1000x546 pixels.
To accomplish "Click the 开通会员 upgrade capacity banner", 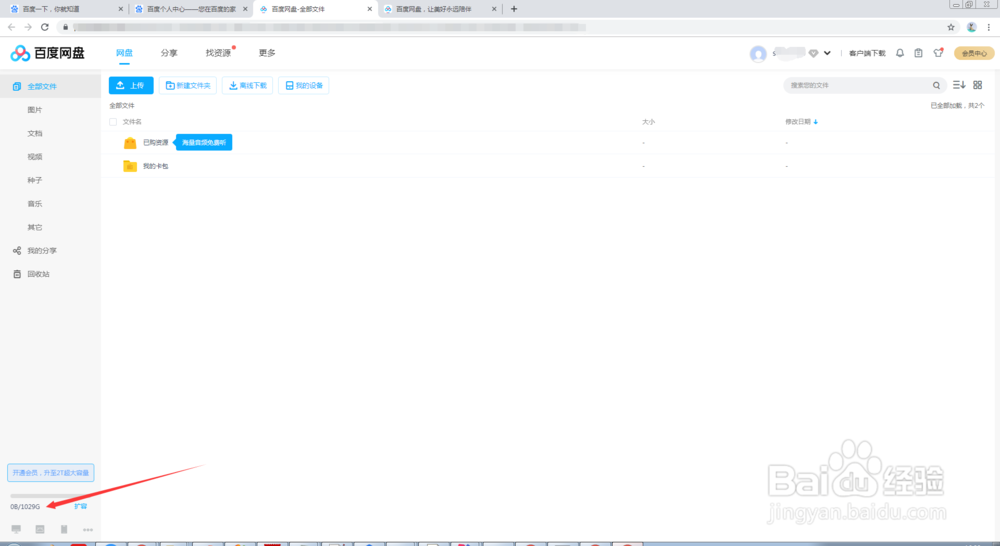I will tap(51, 473).
